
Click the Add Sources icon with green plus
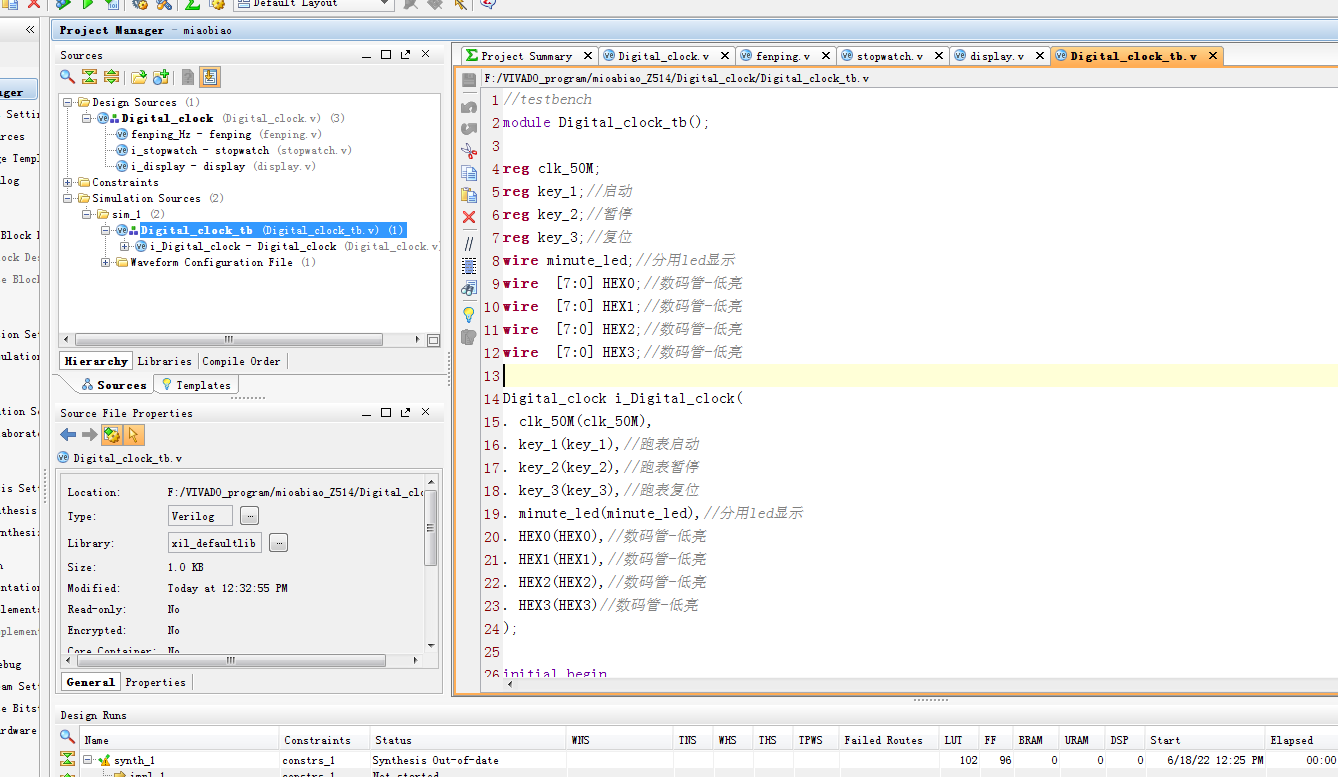click(x=161, y=77)
